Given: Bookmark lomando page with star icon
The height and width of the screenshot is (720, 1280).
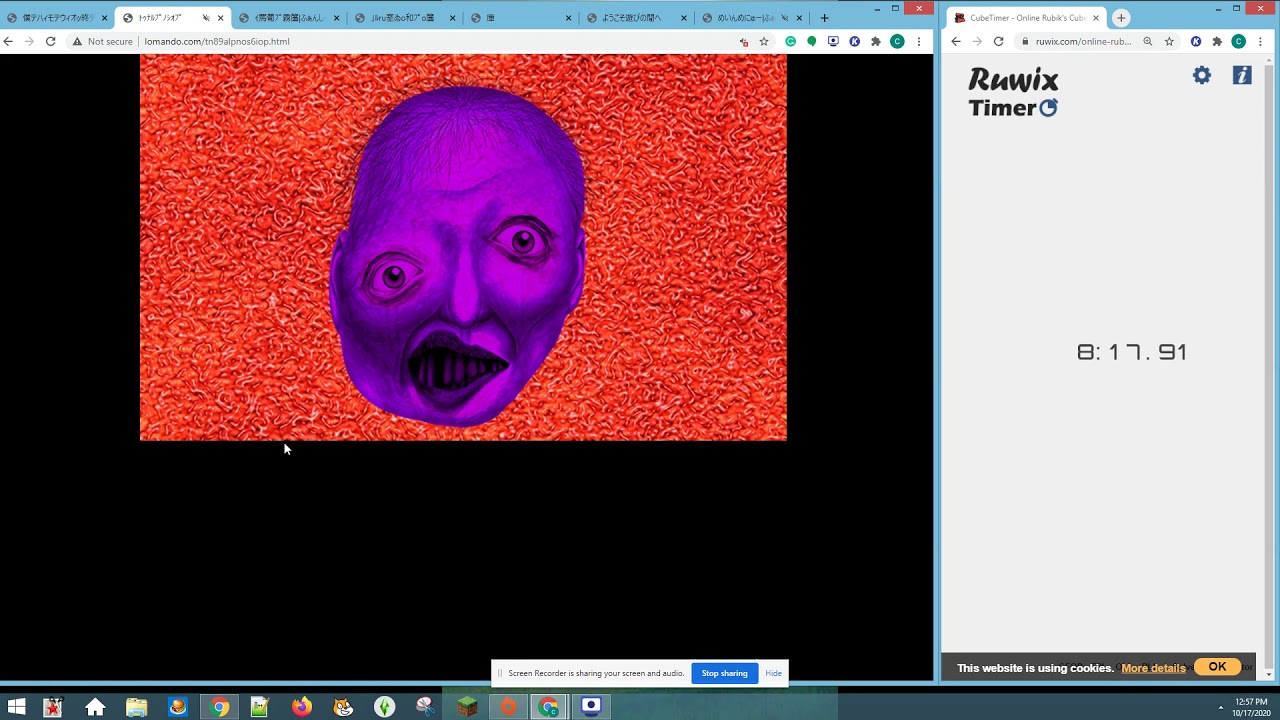Looking at the screenshot, I should [764, 41].
